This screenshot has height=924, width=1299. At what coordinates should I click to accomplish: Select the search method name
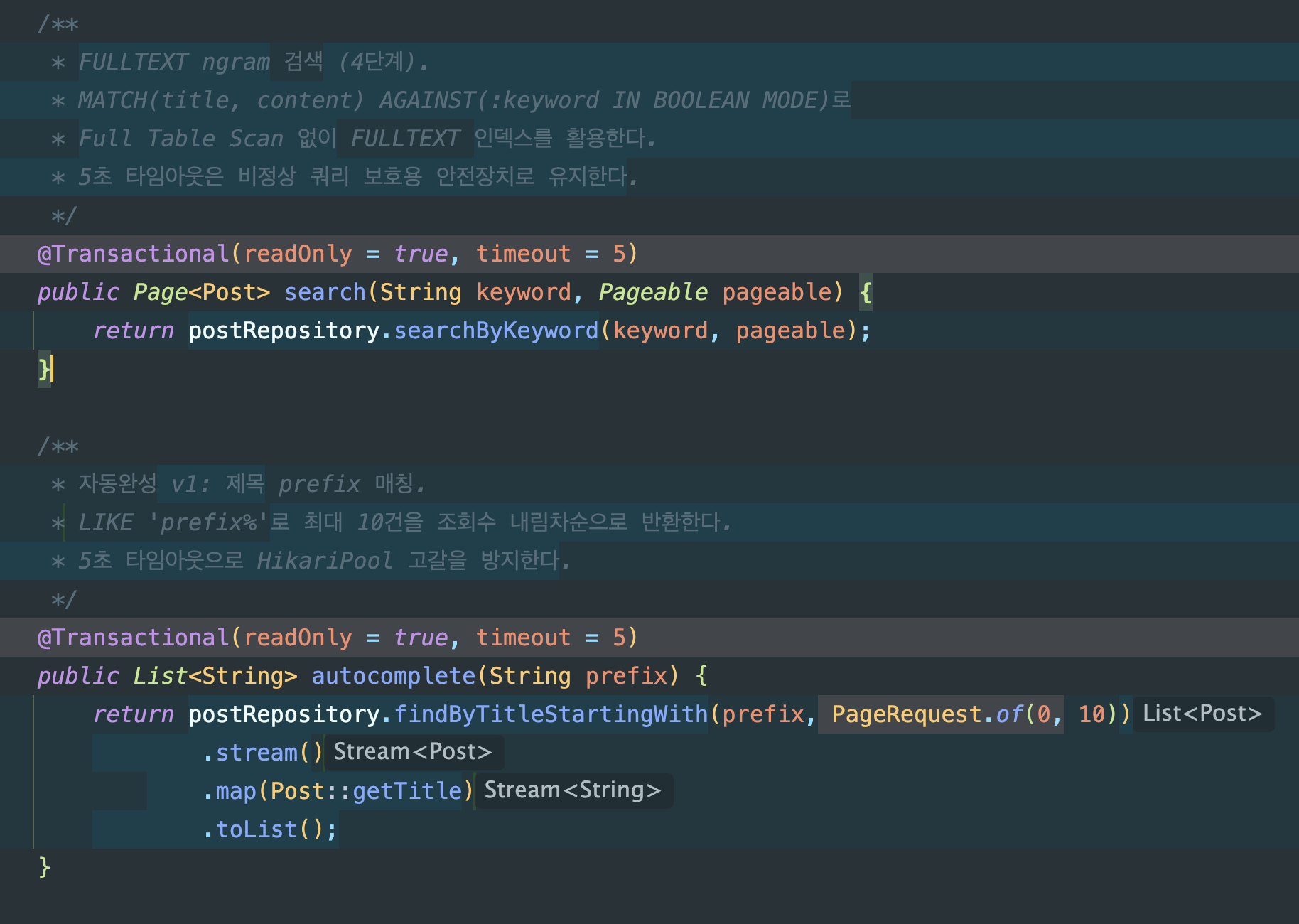tap(324, 292)
